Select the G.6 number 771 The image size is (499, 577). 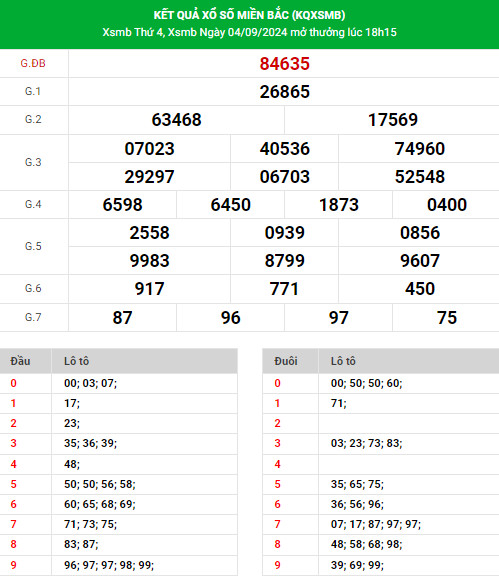coord(284,288)
